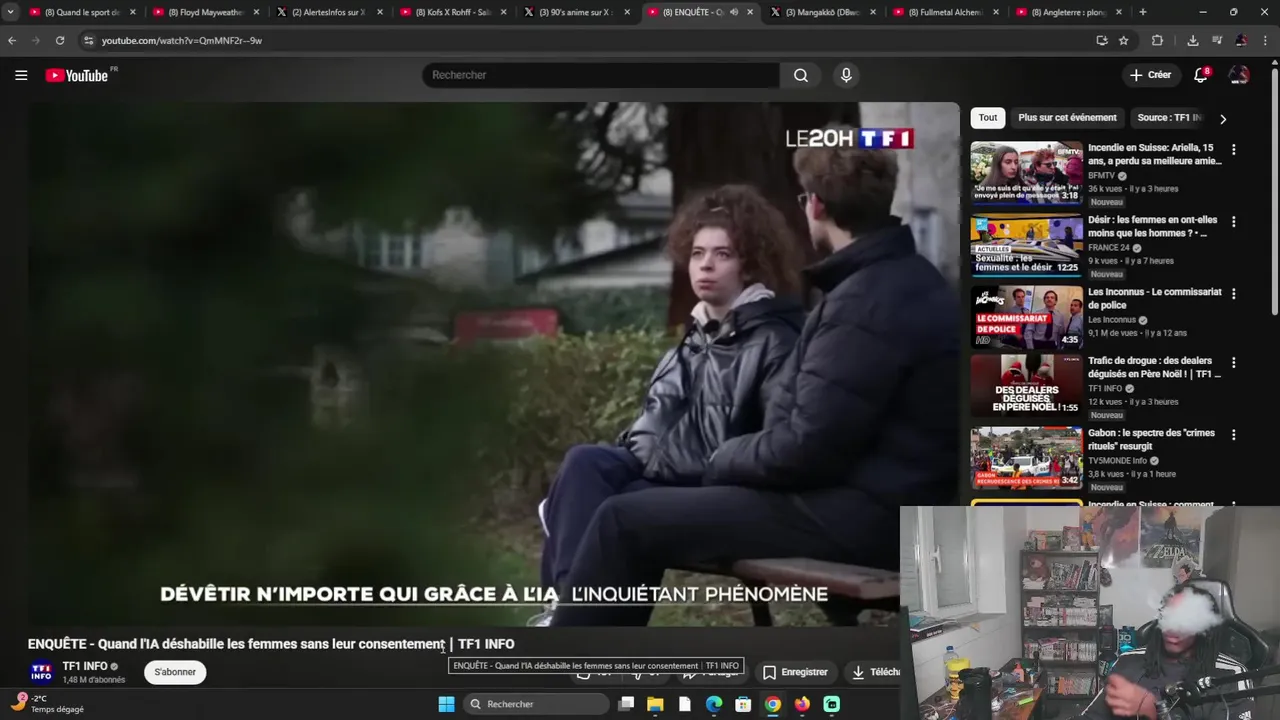This screenshot has height=720, width=1280.
Task: Launch Microsoft Edge from the taskbar
Action: coord(714,704)
